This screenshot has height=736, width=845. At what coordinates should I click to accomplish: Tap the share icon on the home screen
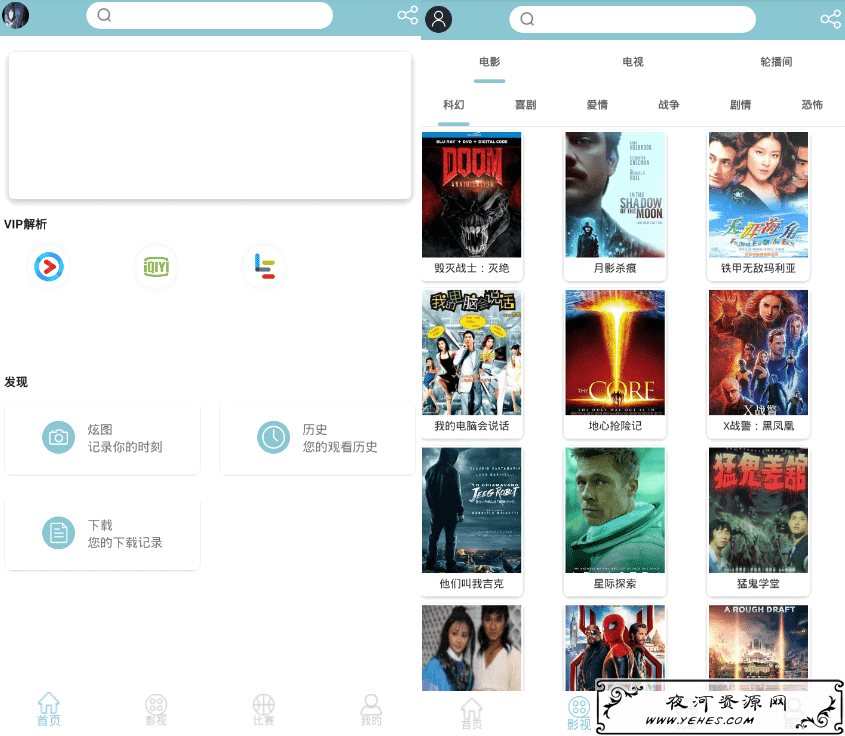[x=407, y=15]
